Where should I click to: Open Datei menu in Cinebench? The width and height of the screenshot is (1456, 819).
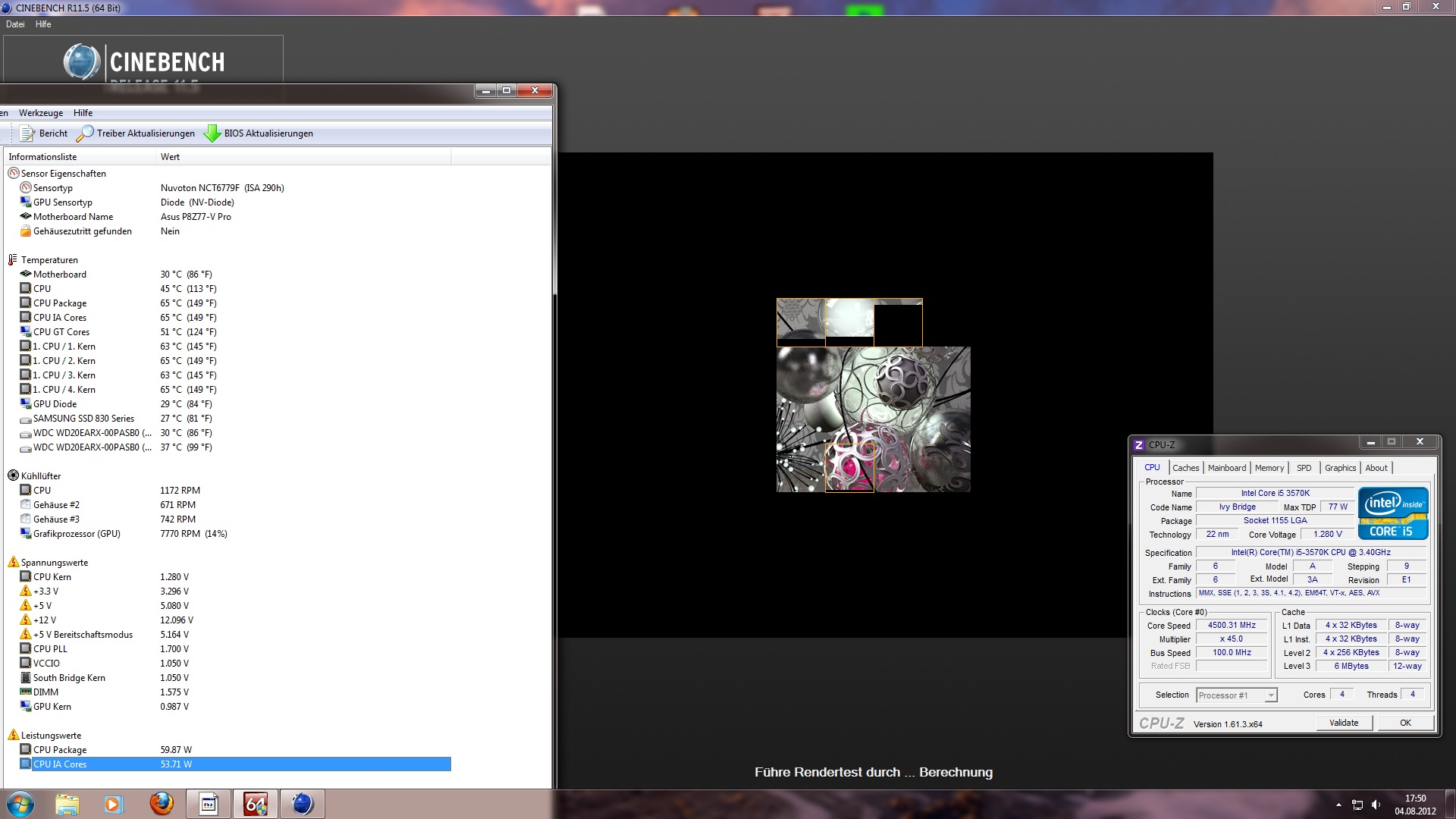(x=15, y=24)
